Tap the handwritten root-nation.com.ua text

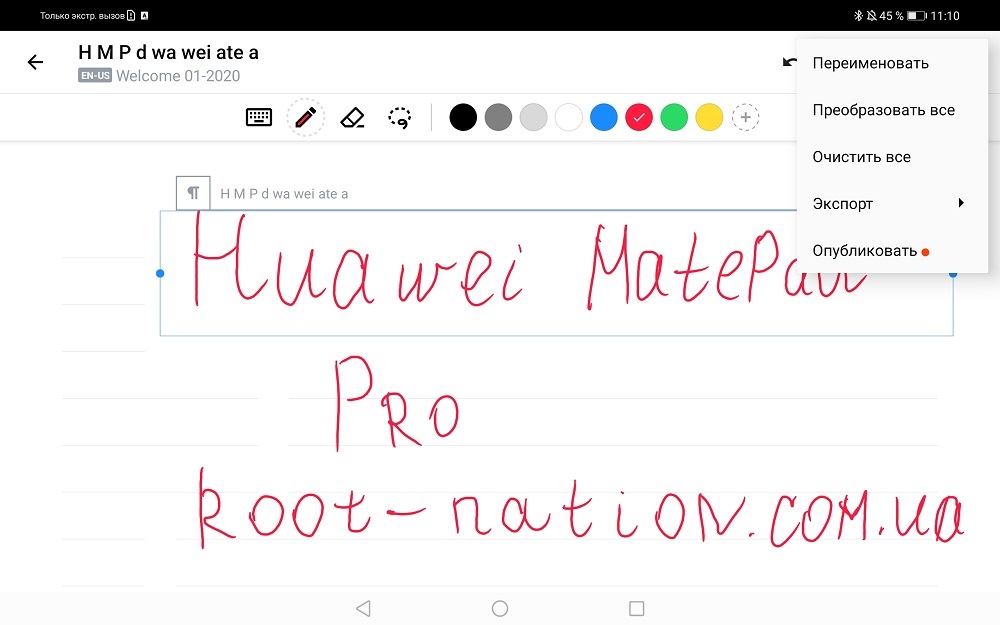coord(580,508)
